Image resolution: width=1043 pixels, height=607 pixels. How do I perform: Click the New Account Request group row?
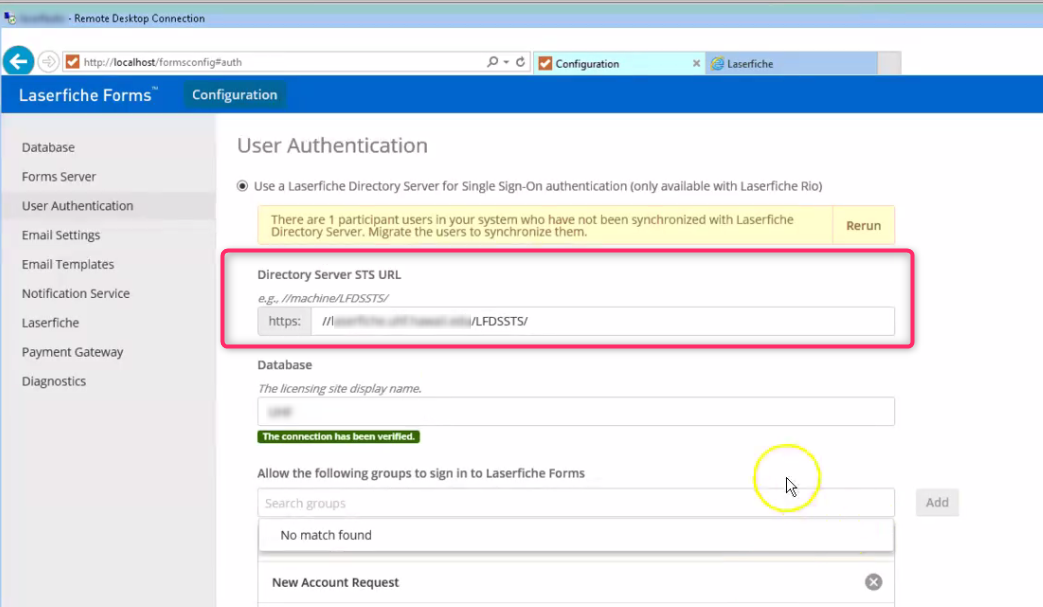coord(576,582)
